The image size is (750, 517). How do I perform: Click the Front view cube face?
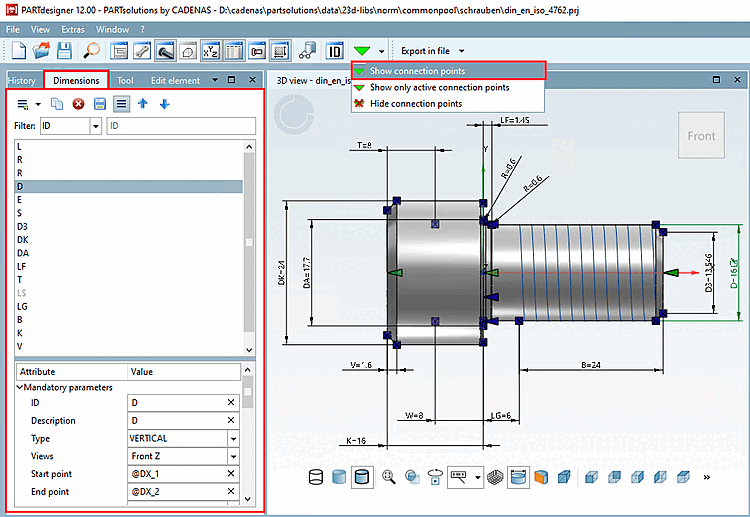point(701,136)
